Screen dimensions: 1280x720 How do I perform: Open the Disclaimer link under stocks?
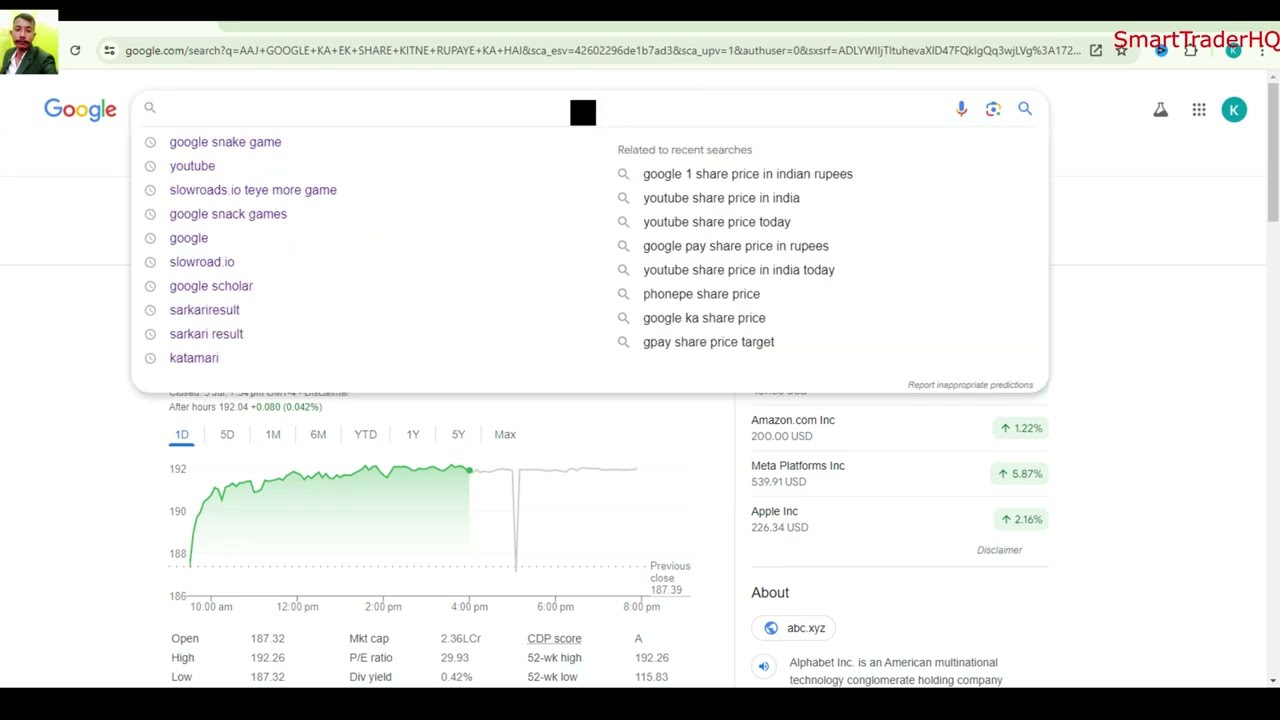coord(999,550)
